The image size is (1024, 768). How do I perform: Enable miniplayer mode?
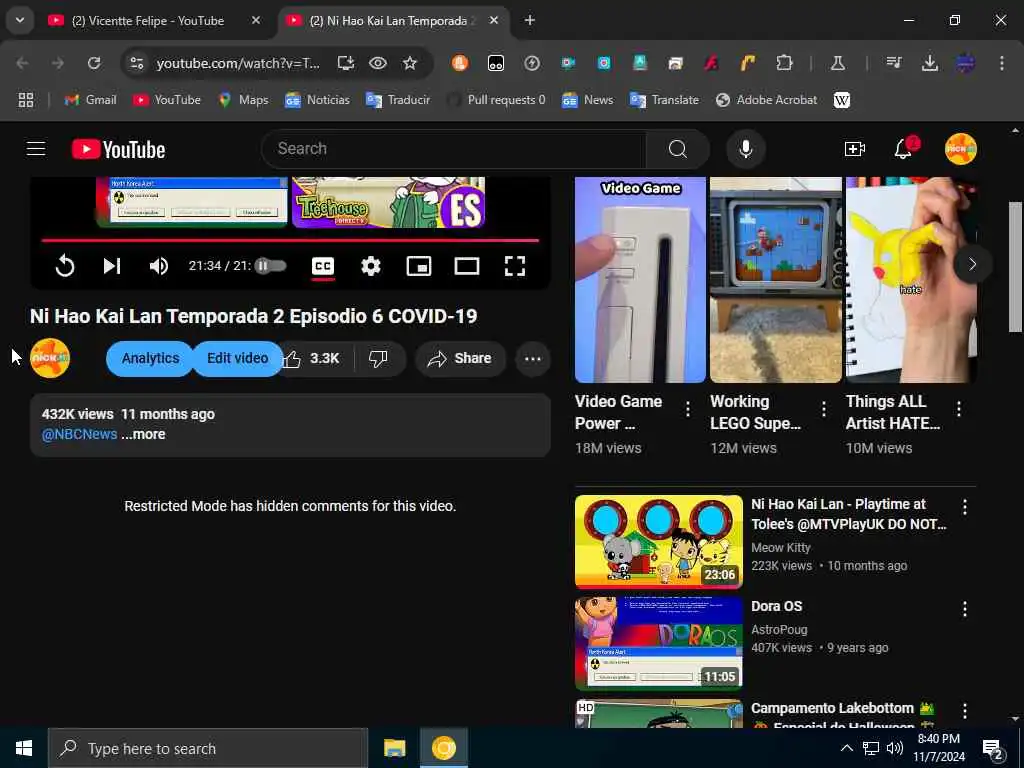pyautogui.click(x=419, y=266)
